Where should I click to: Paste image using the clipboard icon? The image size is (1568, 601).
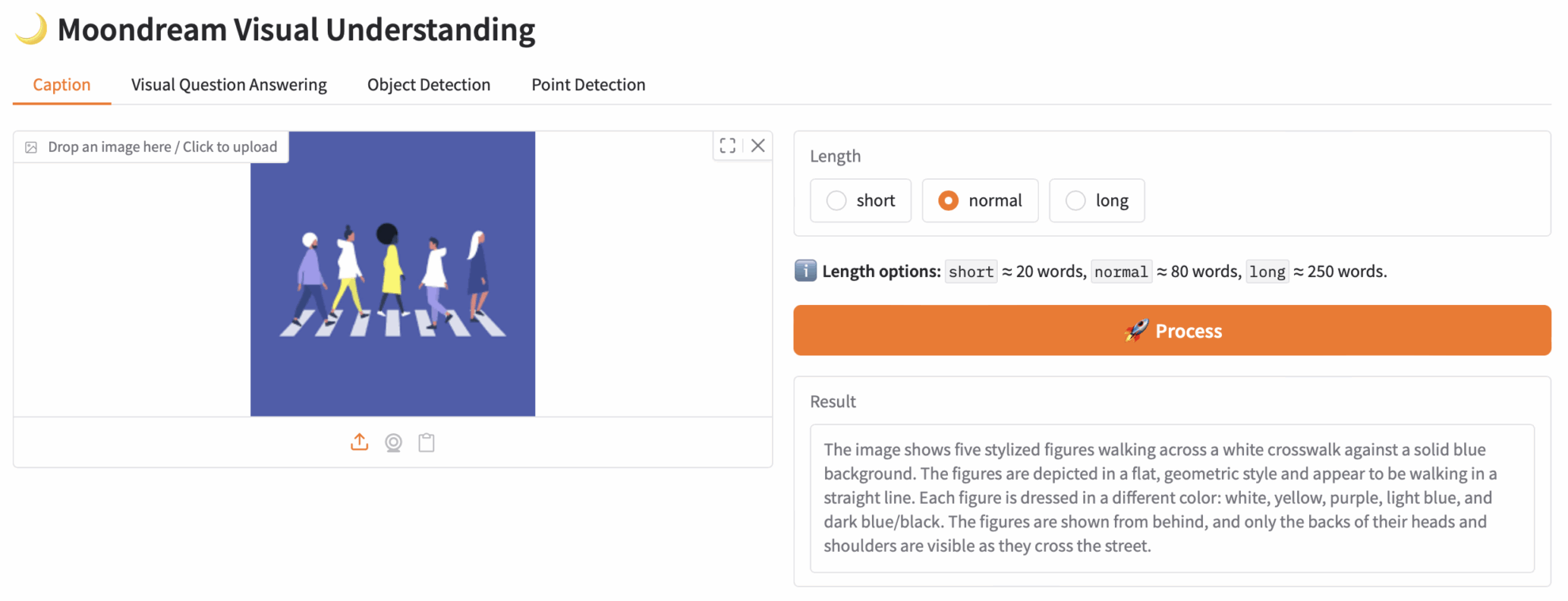coord(427,443)
